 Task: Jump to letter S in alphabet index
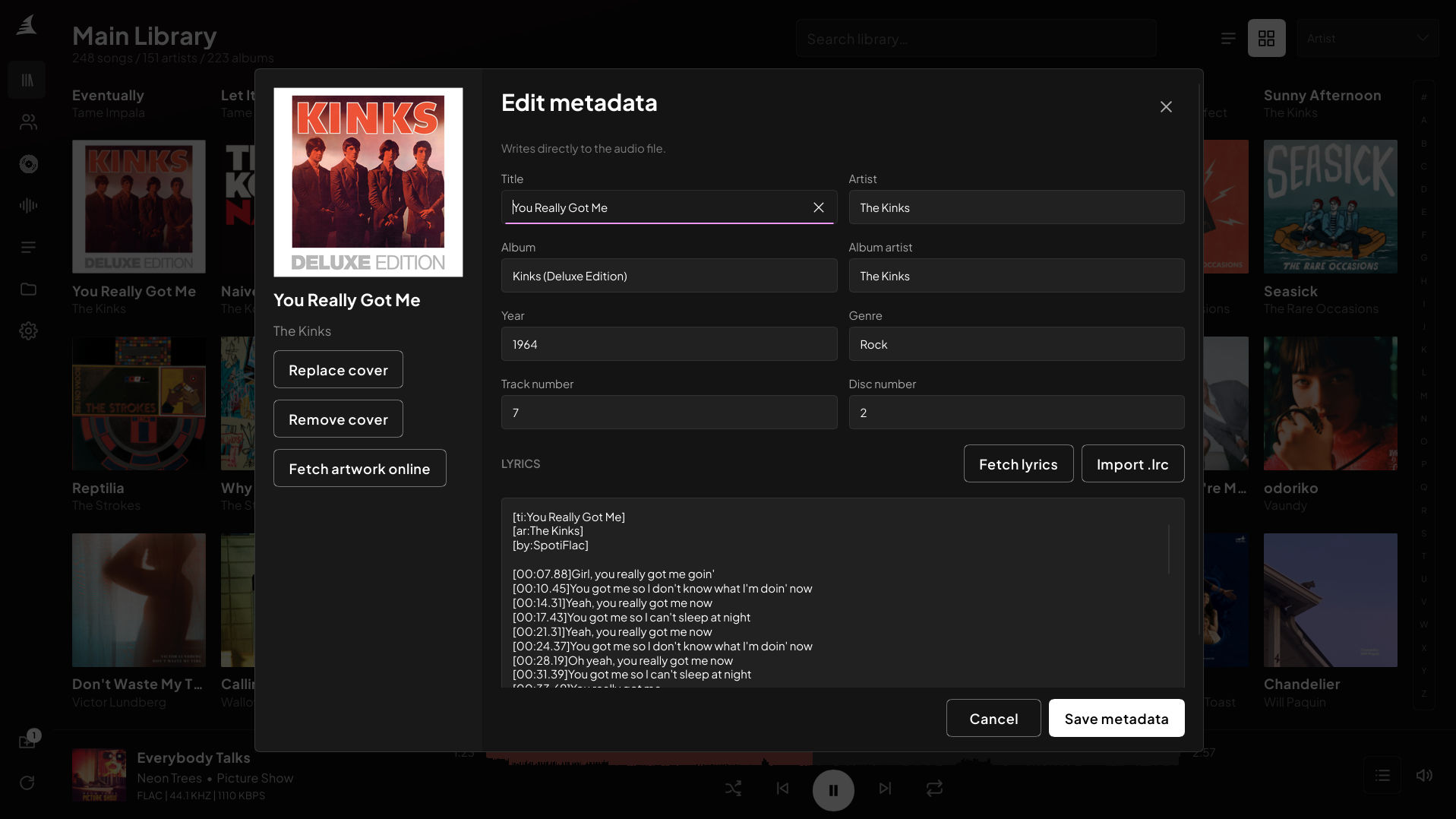click(x=1423, y=533)
